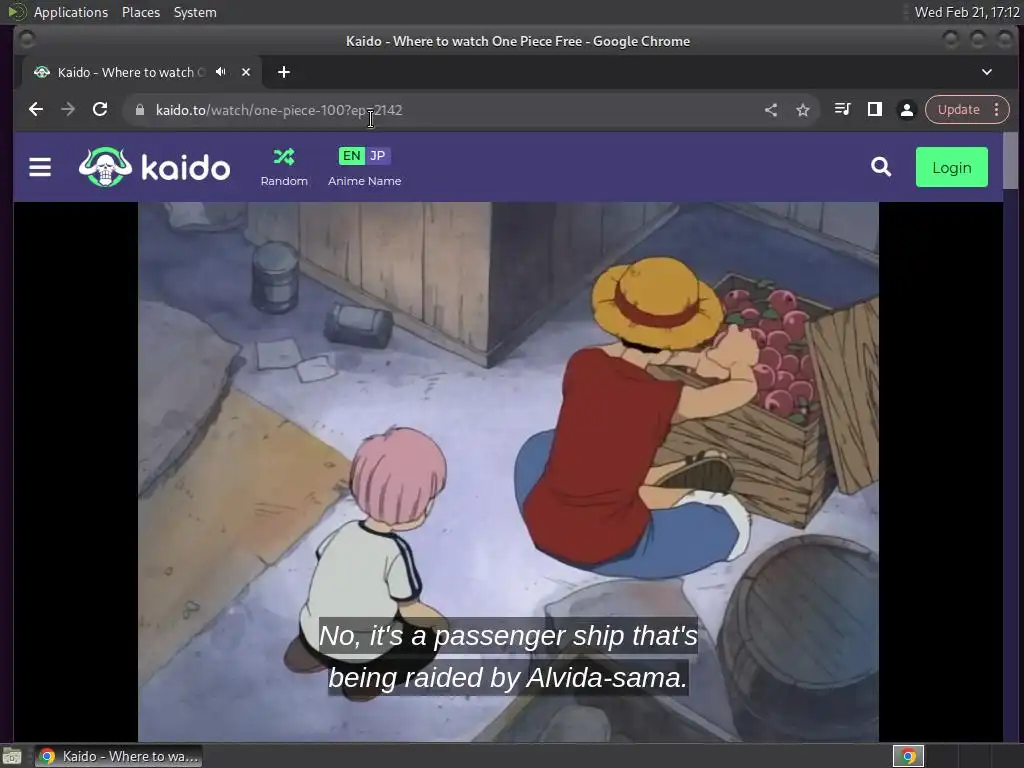Open the media controls icon
1024x768 pixels.
842,110
